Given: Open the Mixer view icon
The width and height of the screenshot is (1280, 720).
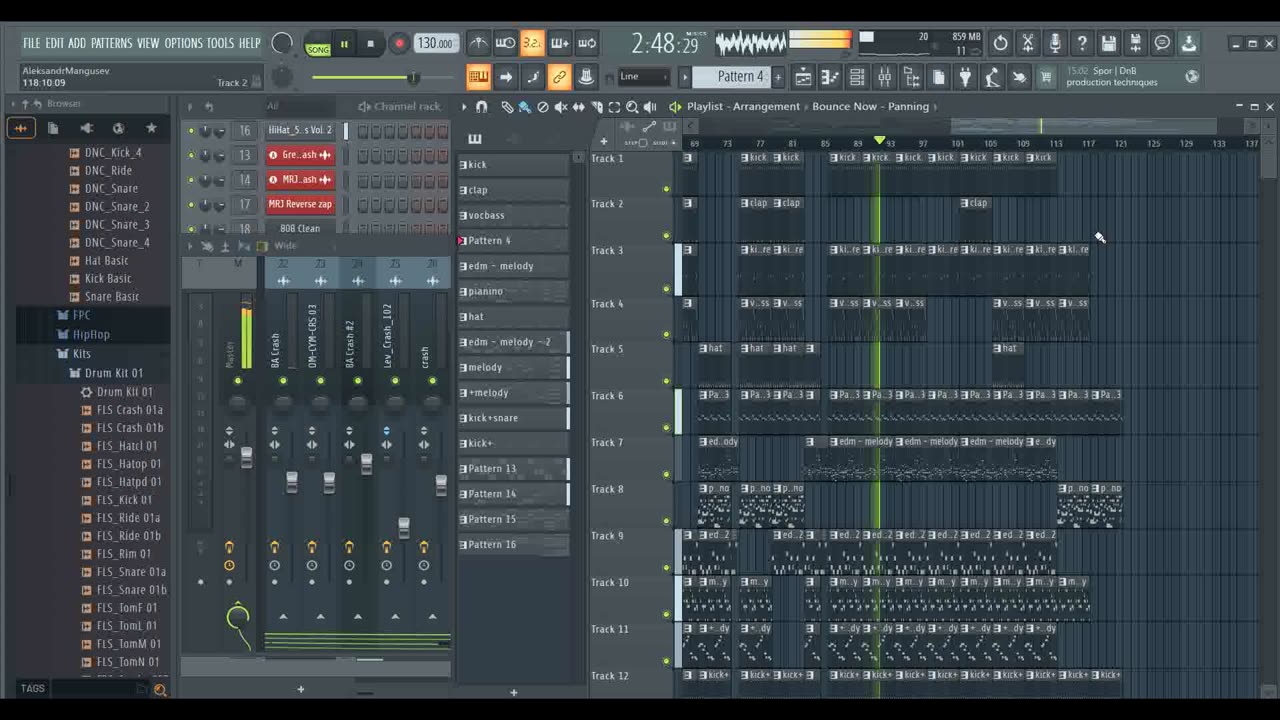Looking at the screenshot, I should (x=884, y=77).
